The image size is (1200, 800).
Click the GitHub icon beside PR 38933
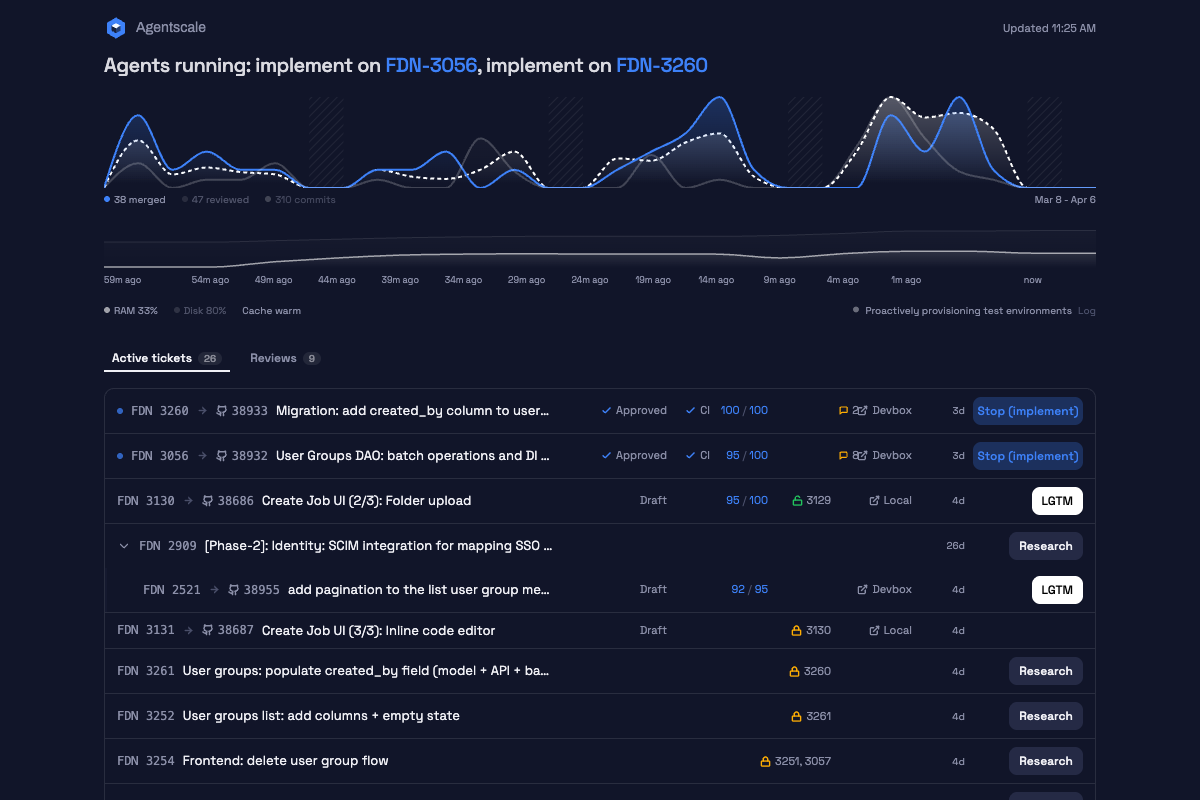tap(222, 411)
